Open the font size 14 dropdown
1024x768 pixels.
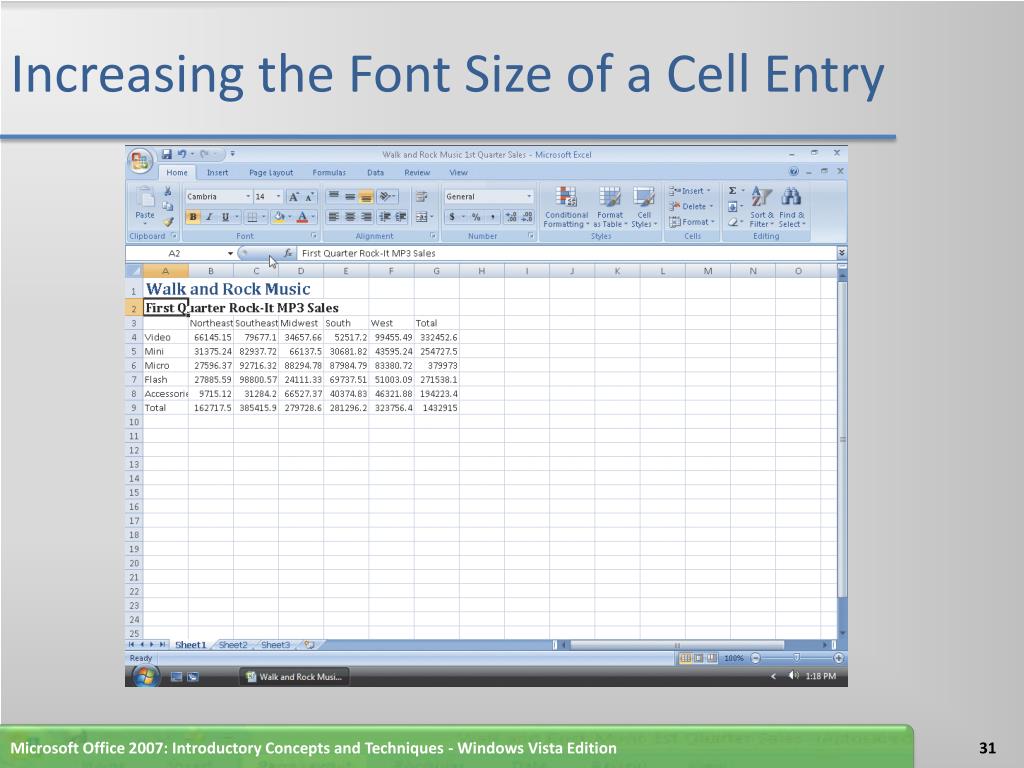[x=278, y=197]
